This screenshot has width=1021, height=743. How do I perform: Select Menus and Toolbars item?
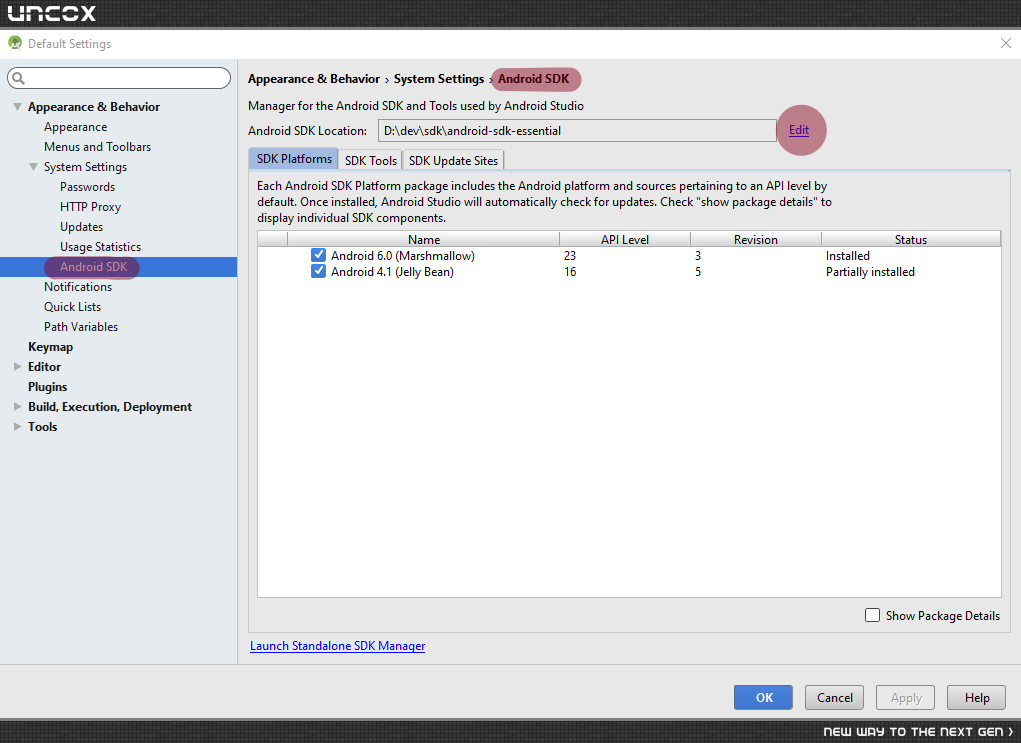98,147
